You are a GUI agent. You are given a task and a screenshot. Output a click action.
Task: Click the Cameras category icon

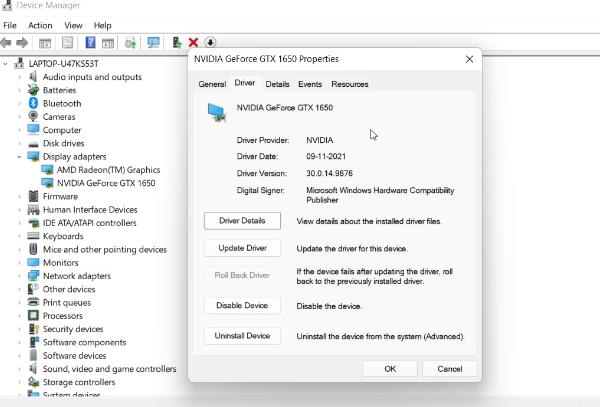click(x=33, y=116)
